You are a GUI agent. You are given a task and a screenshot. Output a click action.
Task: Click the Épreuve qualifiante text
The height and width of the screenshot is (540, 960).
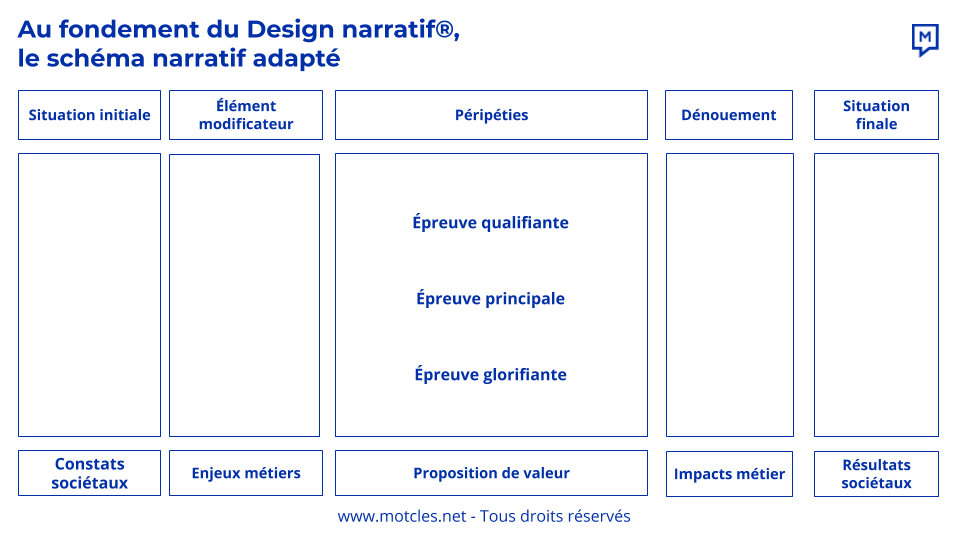(x=490, y=222)
